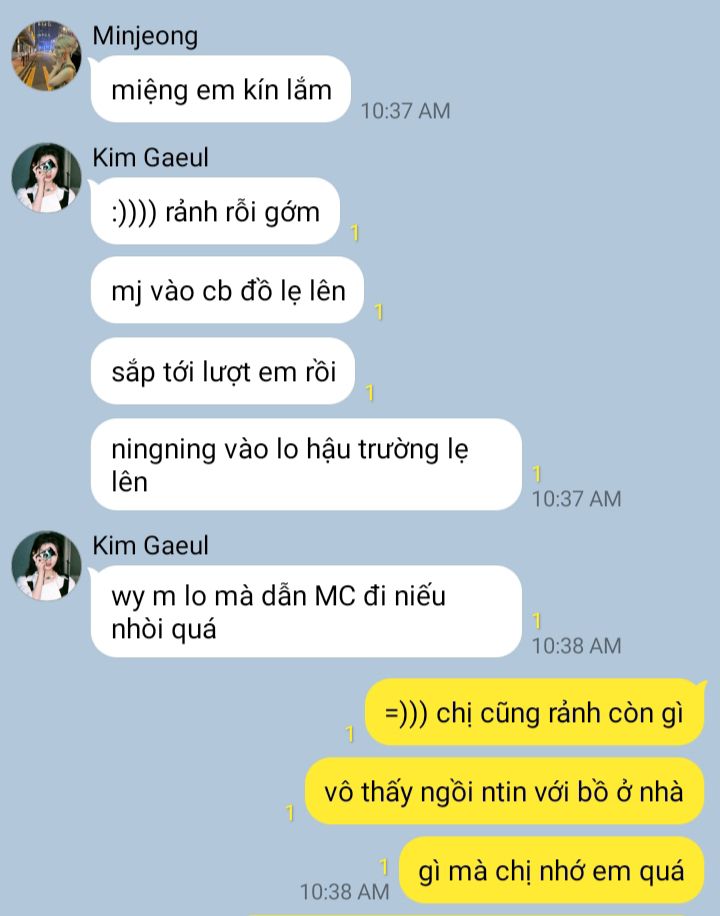Select the Minjeong sender name
This screenshot has width=720, height=916.
tap(145, 36)
